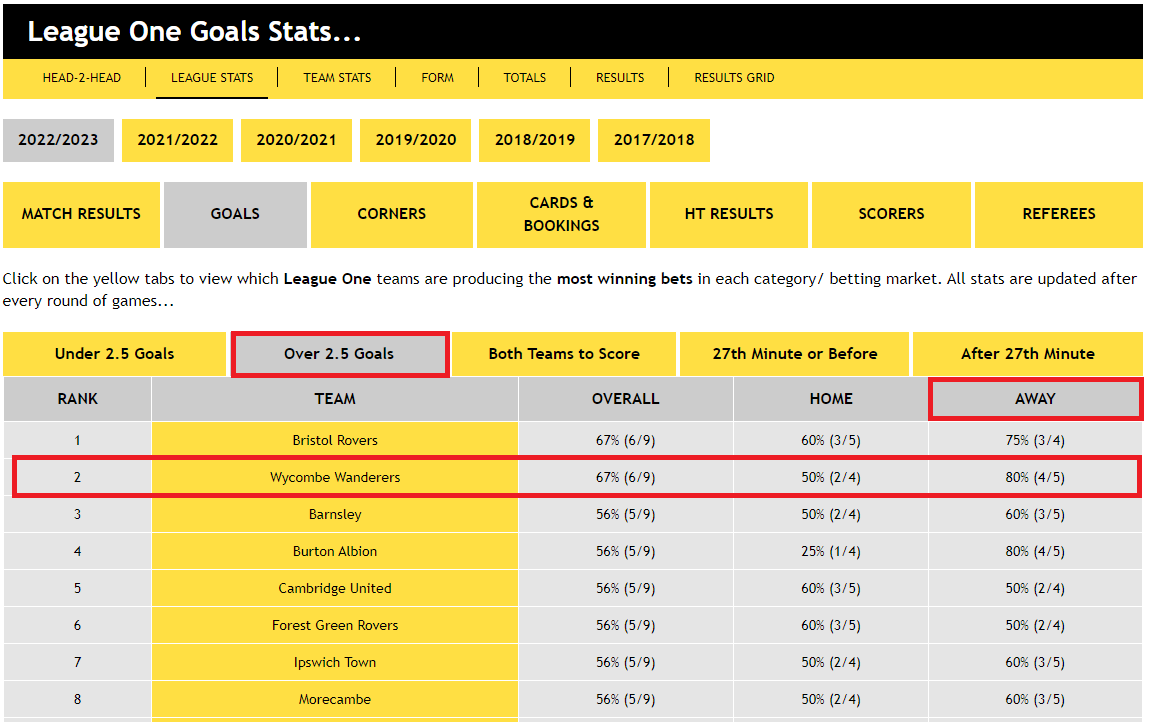Select the 2017/2018 season tab
This screenshot has height=722, width=1151.
(x=654, y=140)
